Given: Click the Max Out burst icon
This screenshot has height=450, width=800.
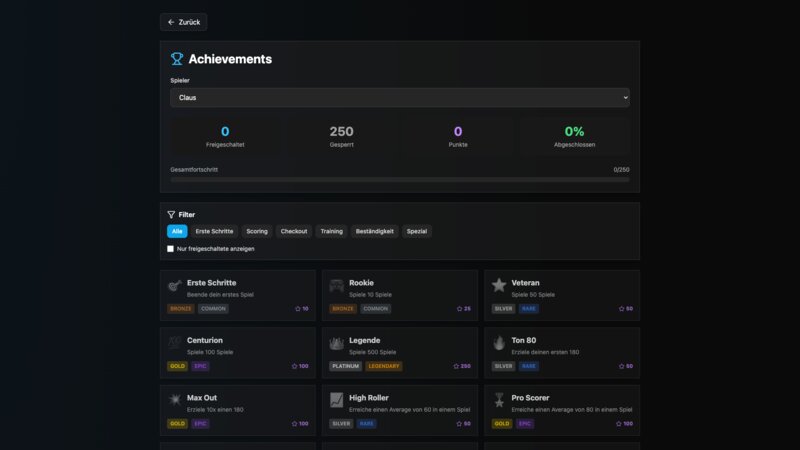Looking at the screenshot, I should coord(175,400).
